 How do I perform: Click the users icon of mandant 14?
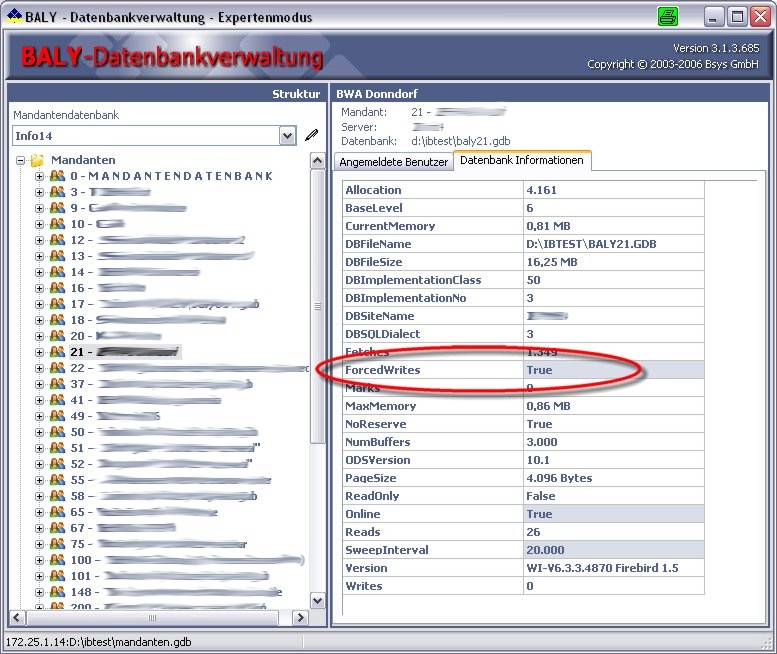57,272
